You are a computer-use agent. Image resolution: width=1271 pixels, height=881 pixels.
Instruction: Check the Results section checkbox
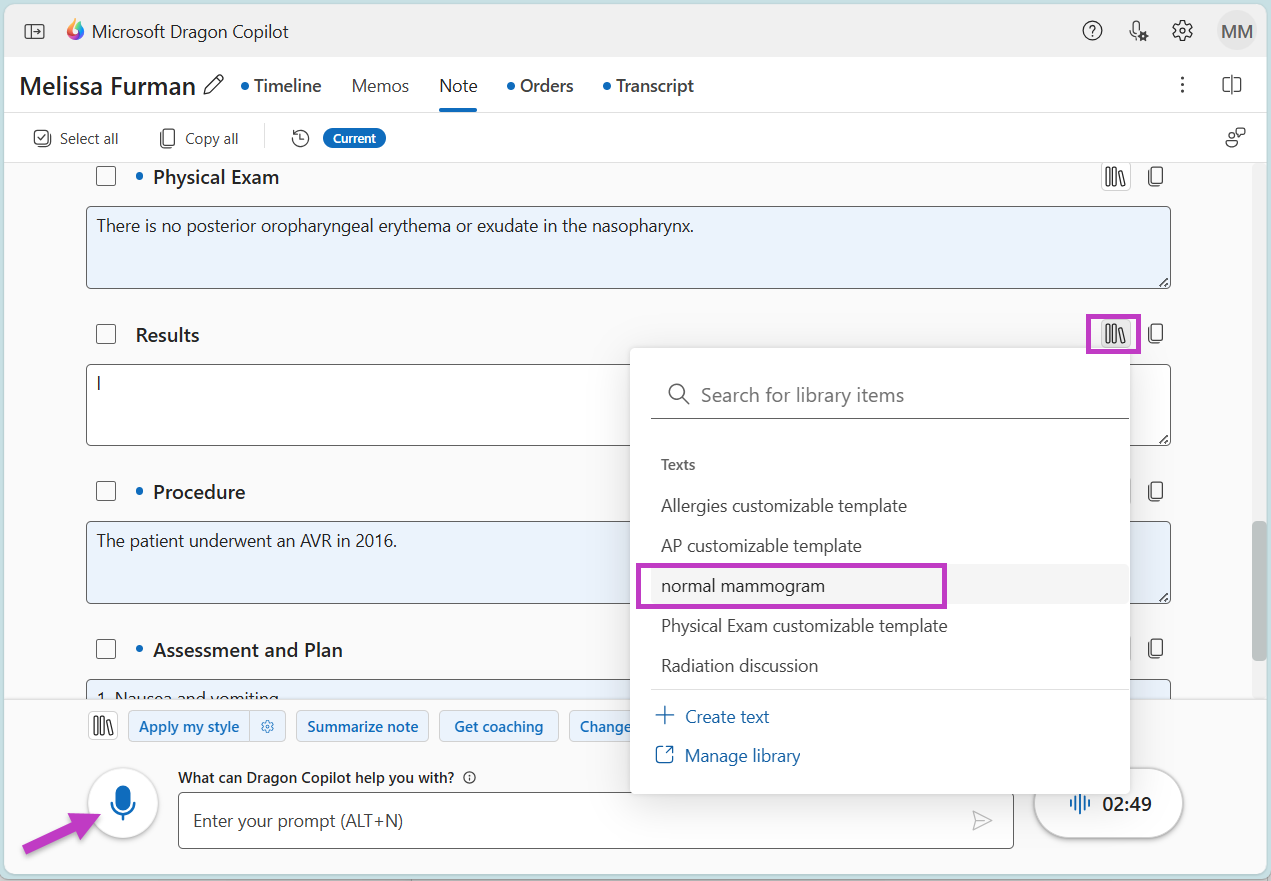(106, 335)
